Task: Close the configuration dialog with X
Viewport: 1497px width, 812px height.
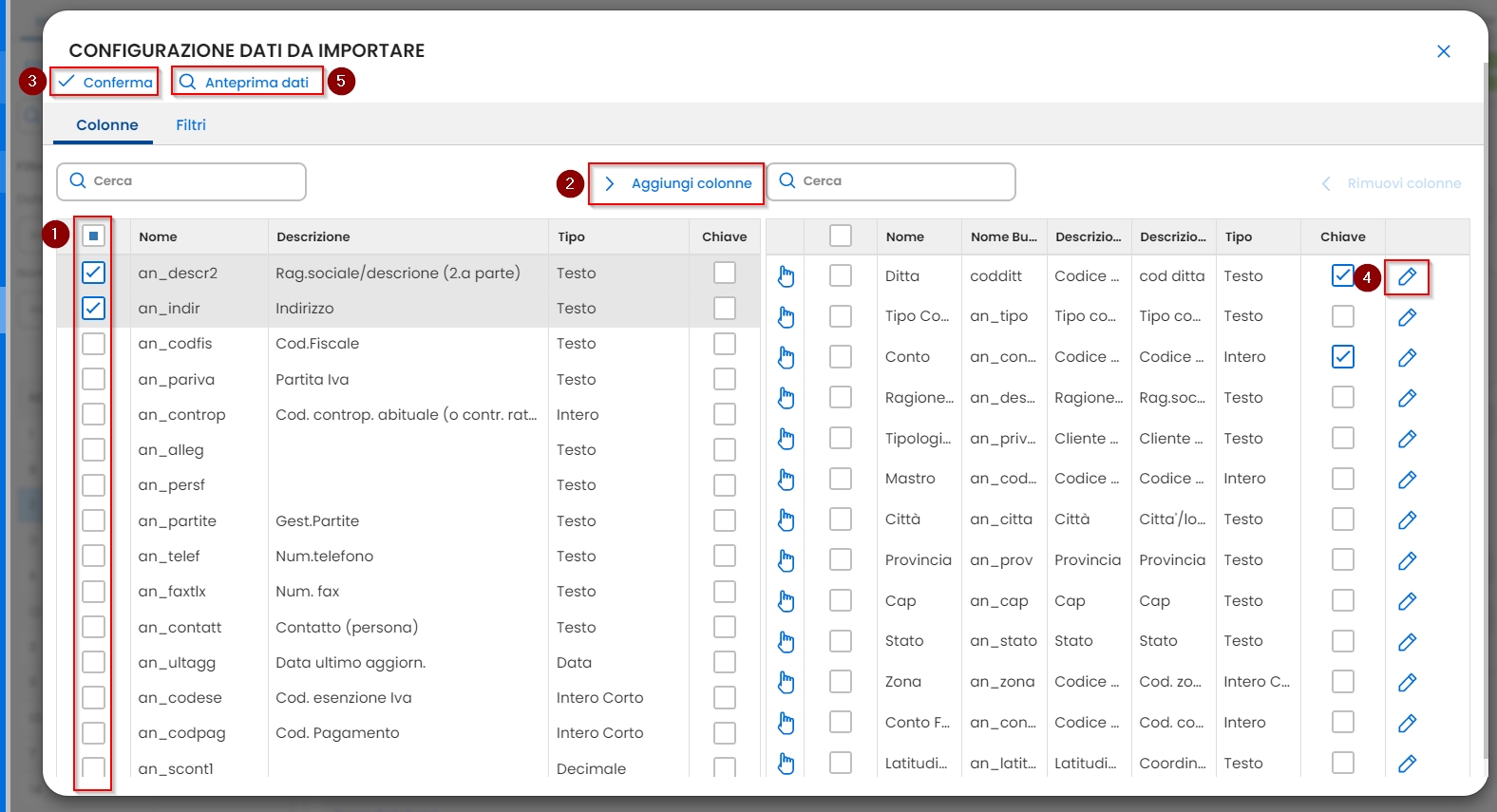Action: (x=1443, y=51)
